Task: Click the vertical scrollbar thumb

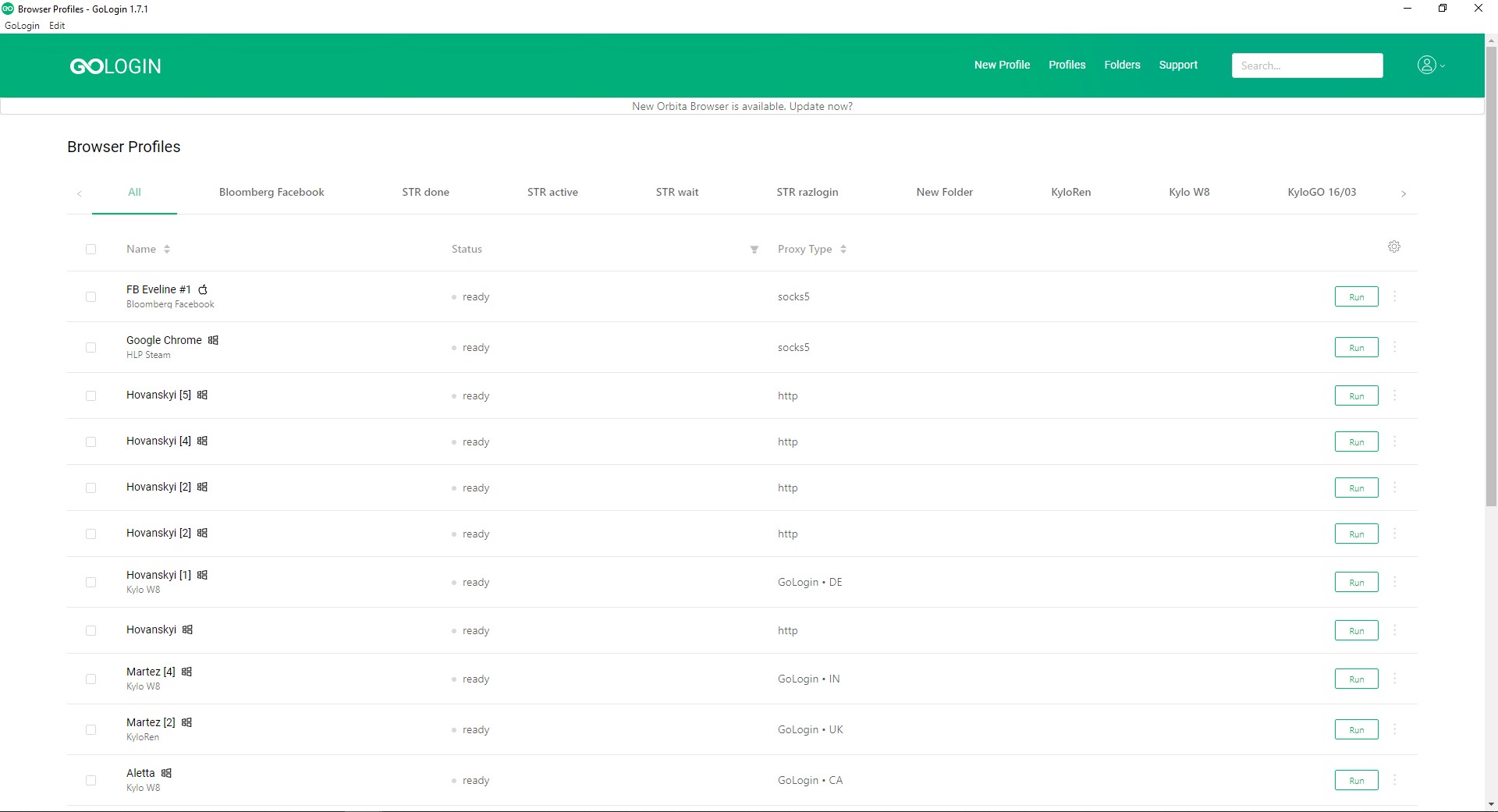Action: [x=1491, y=277]
